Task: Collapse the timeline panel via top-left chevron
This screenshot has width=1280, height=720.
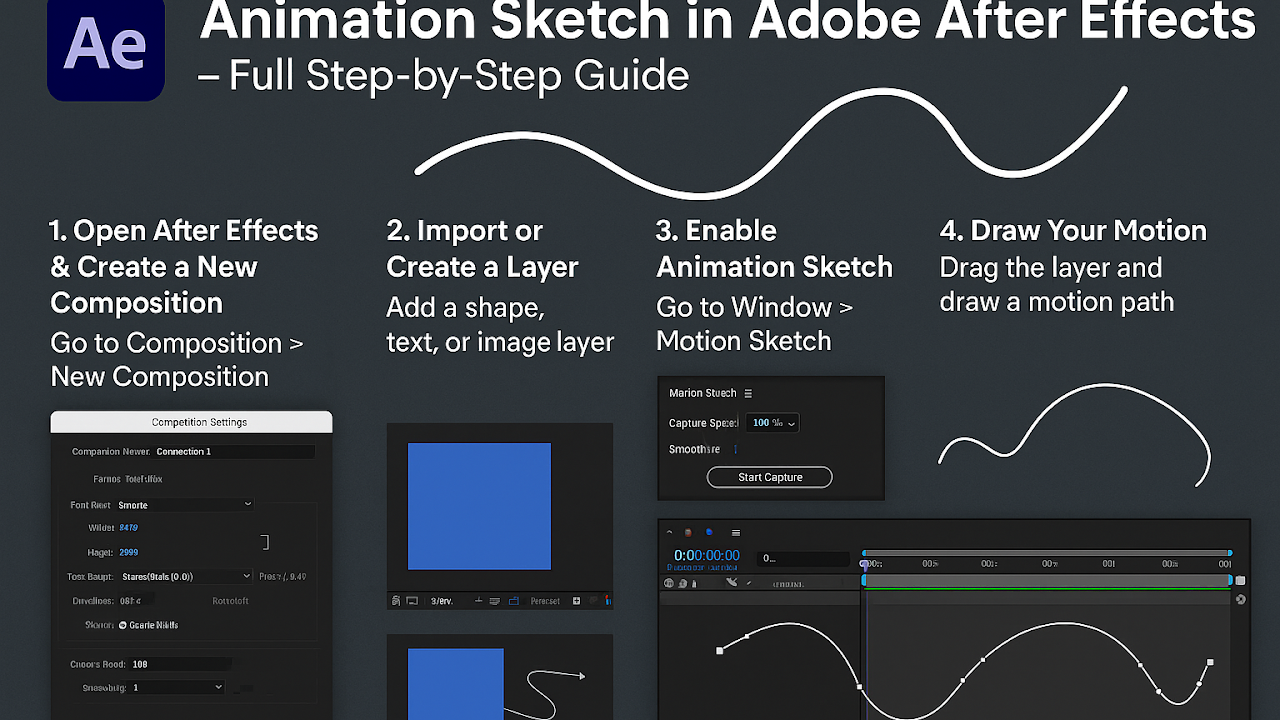Action: click(x=669, y=533)
